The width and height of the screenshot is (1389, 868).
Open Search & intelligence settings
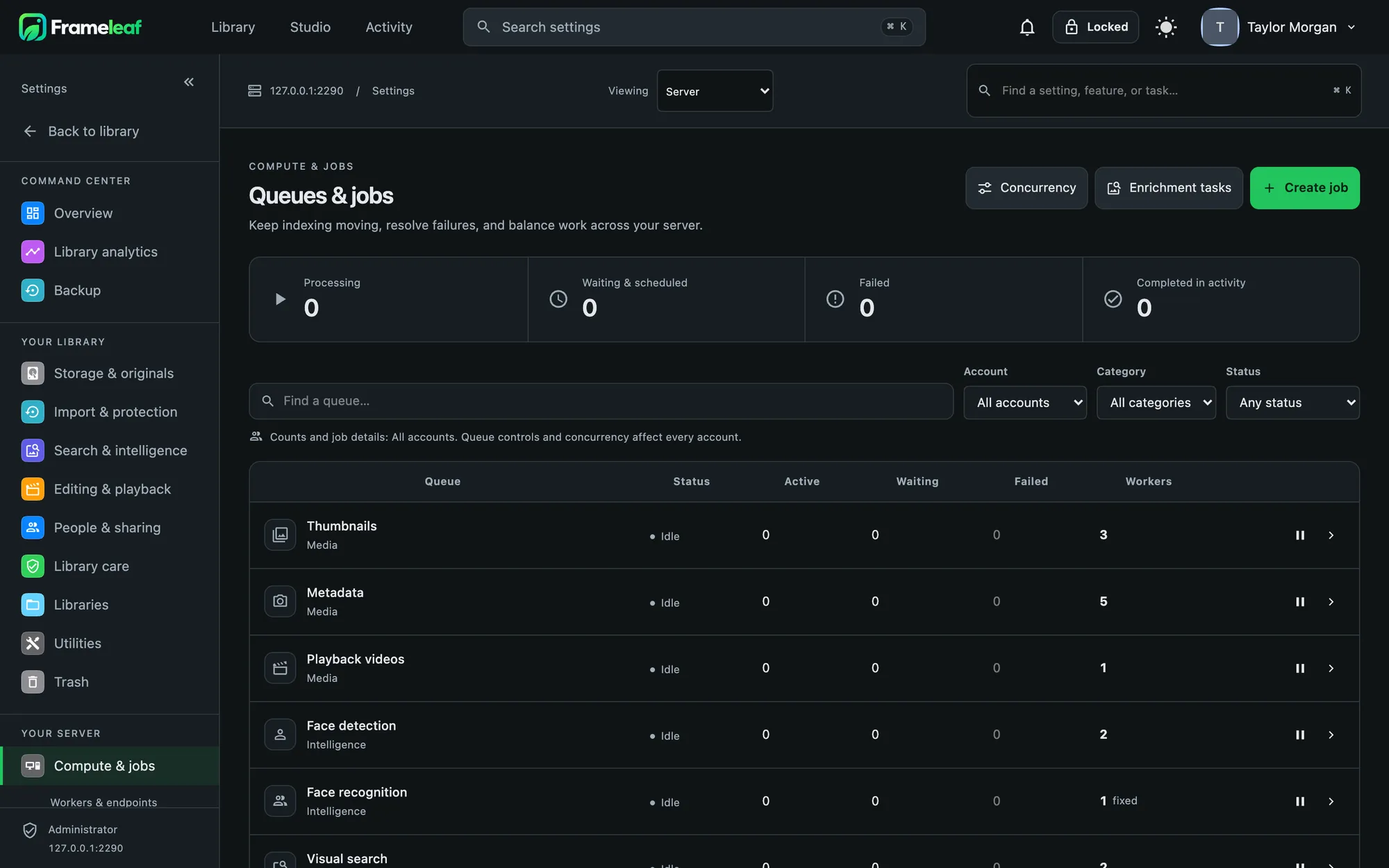(110, 450)
